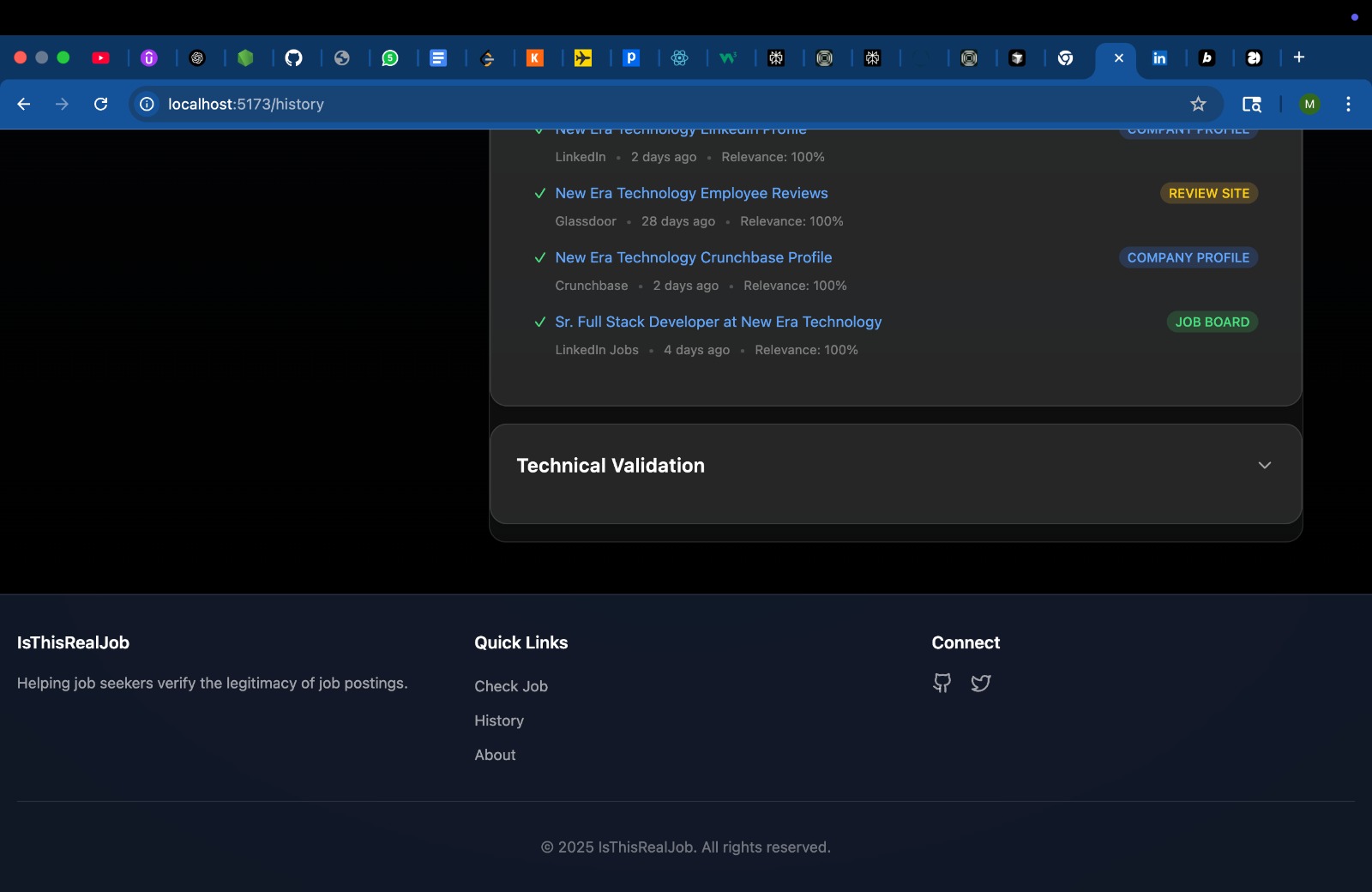Switch to the GitHub tab in the tab bar
This screenshot has height=892, width=1372.
tap(294, 58)
